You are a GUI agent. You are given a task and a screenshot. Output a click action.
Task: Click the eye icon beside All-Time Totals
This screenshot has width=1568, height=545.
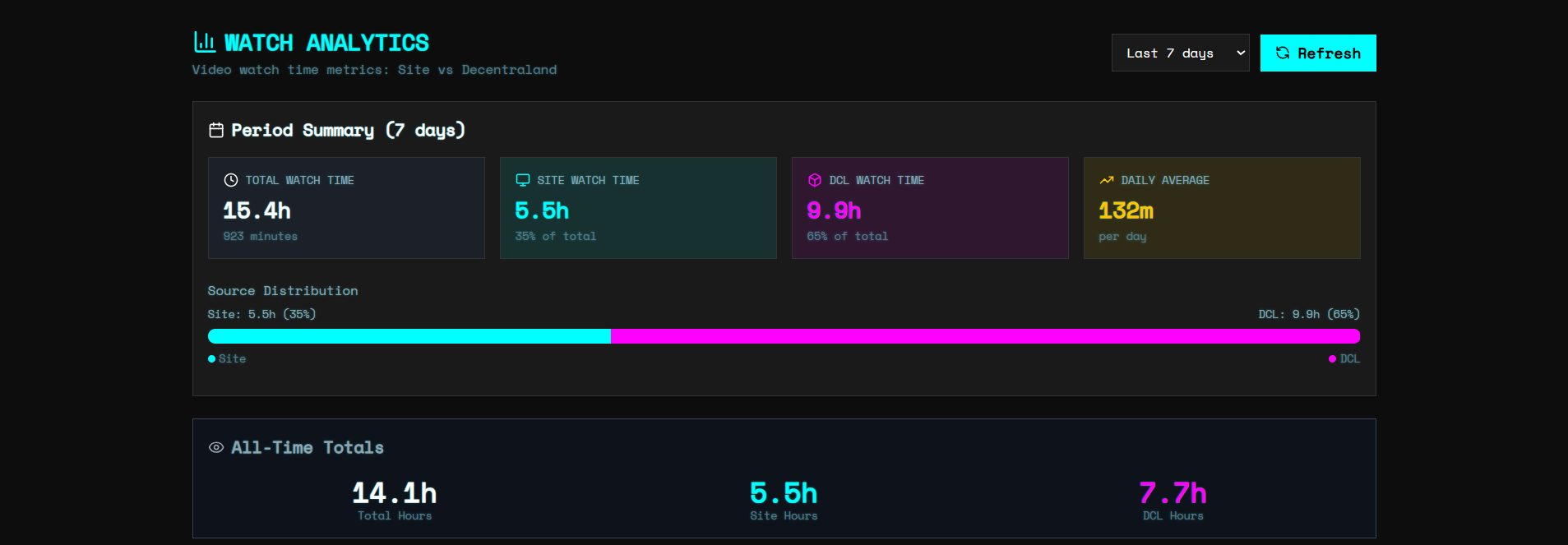[216, 447]
